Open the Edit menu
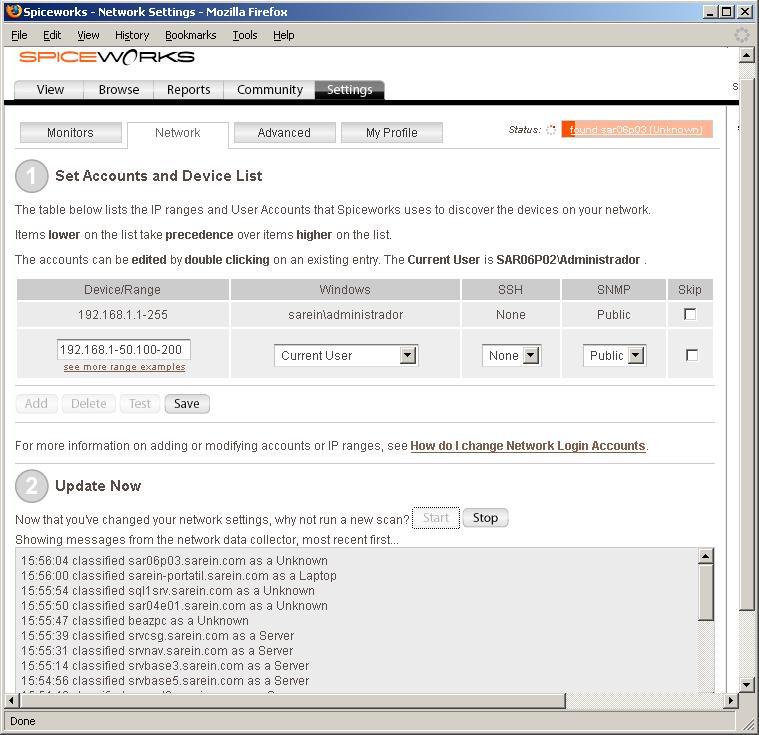 52,35
